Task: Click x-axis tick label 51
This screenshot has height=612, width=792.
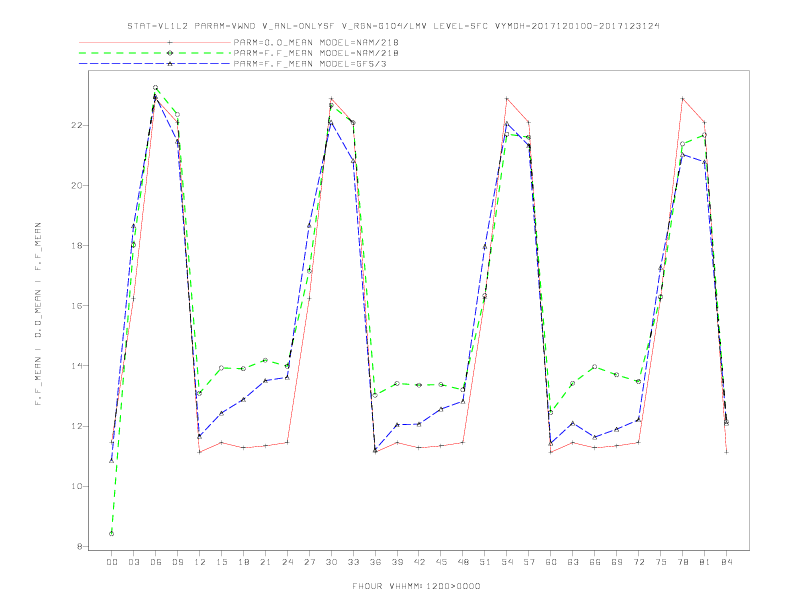Action: (485, 562)
